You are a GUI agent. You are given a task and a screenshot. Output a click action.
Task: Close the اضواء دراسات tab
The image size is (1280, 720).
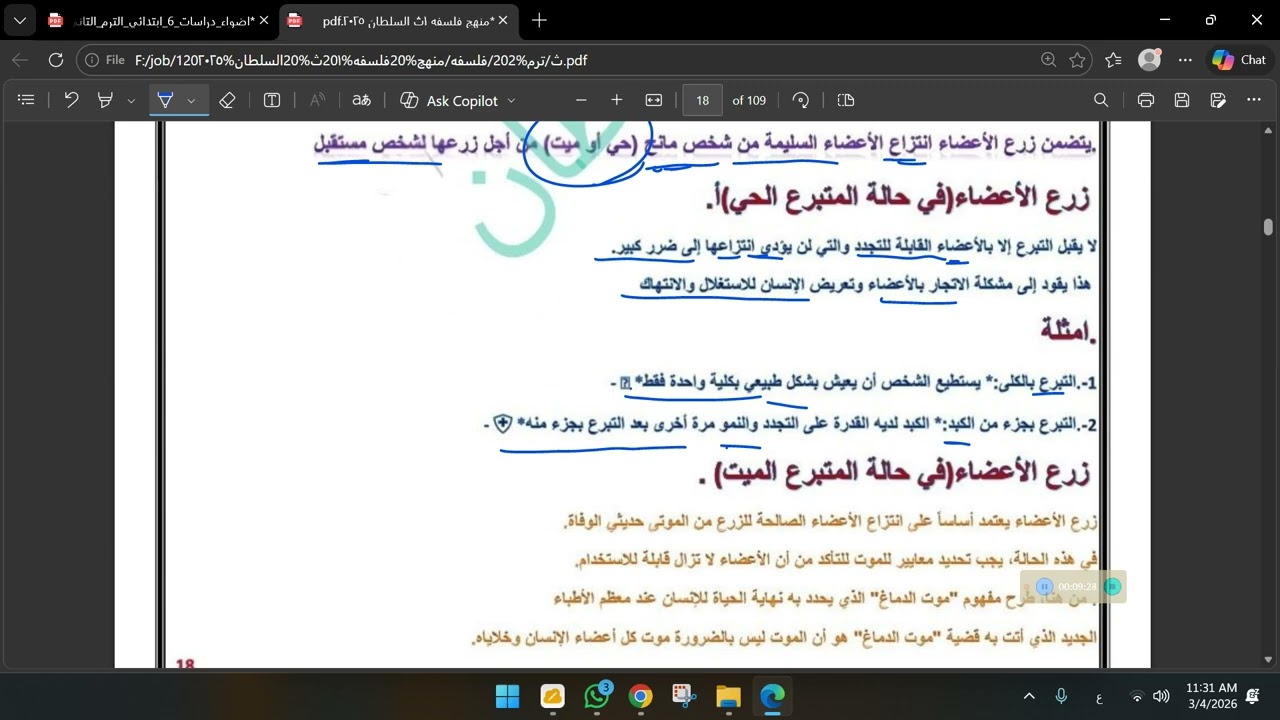point(263,20)
